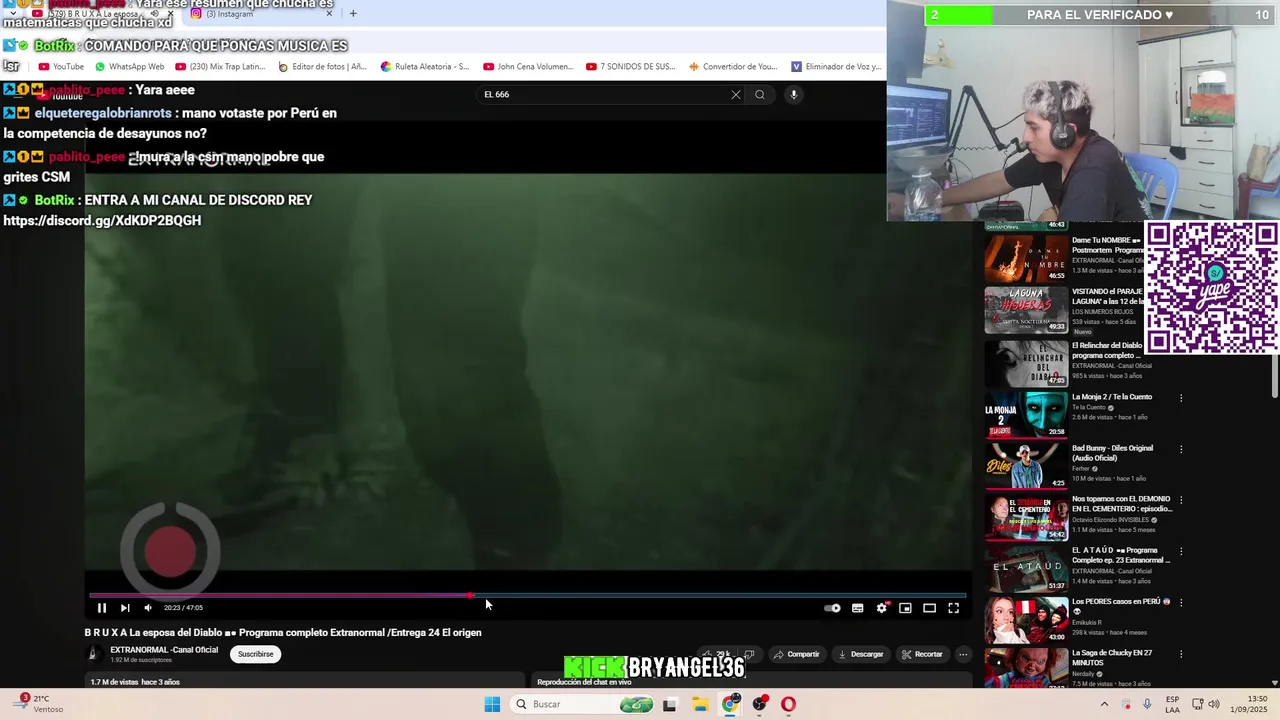Open options menu for La Monja 2
The height and width of the screenshot is (720, 1280).
[1181, 398]
